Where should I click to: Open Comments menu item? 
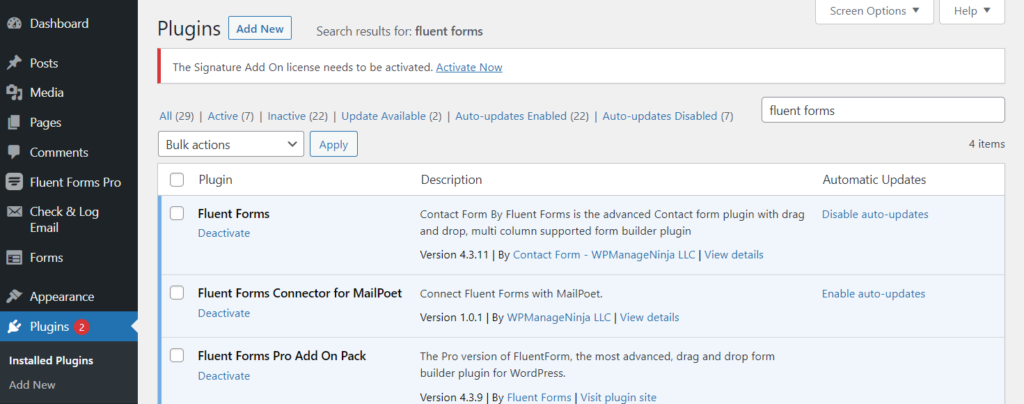pos(59,152)
